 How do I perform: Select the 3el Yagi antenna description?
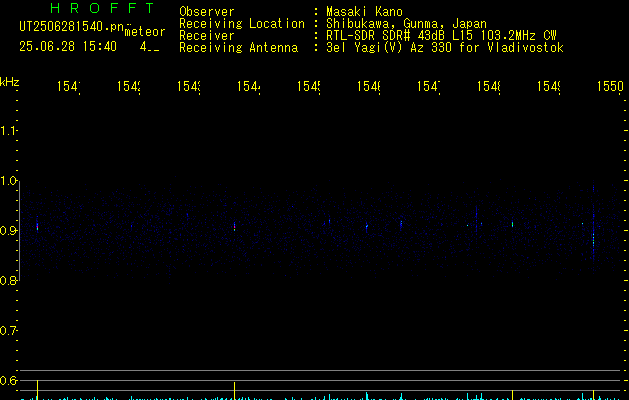point(445,47)
